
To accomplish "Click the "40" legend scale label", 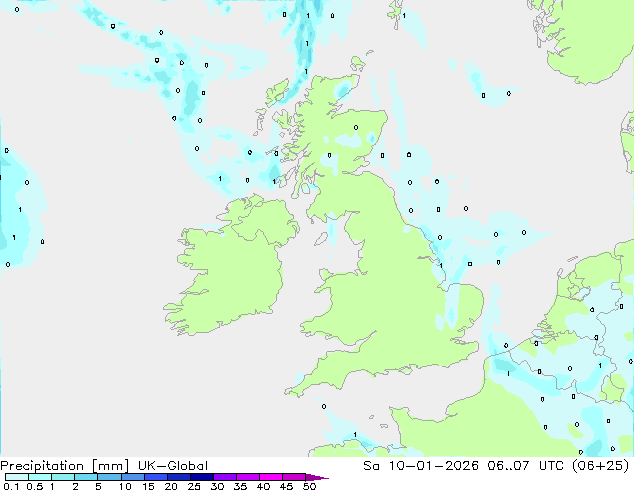I will [x=263, y=486].
